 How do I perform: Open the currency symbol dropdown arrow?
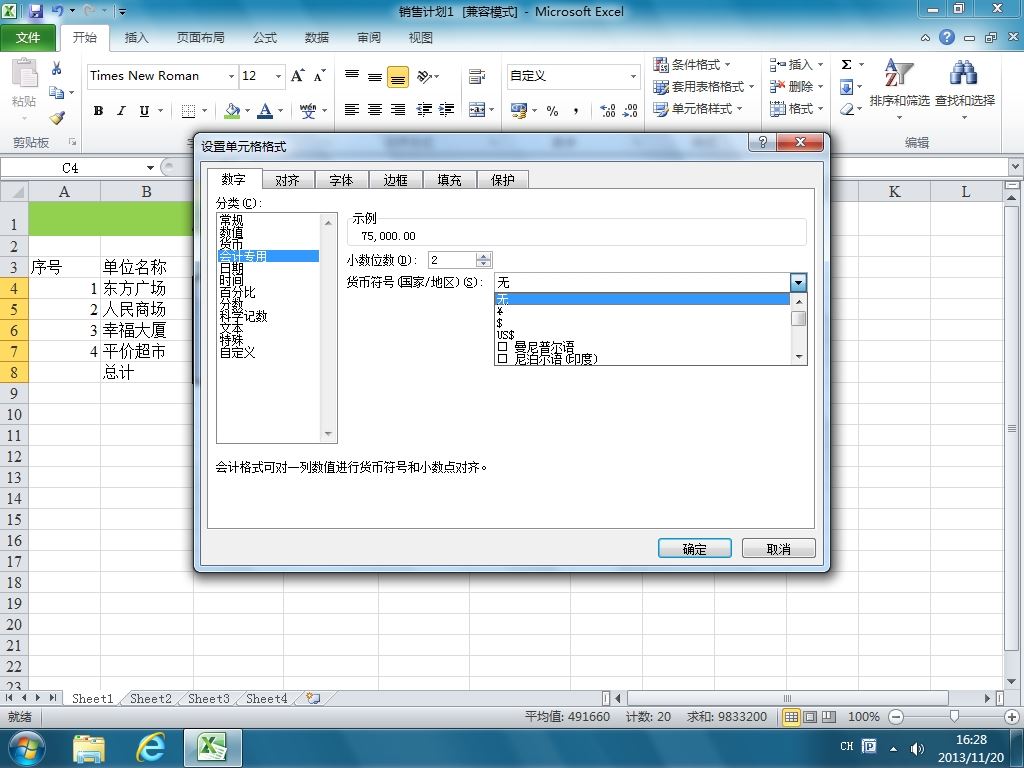click(798, 282)
